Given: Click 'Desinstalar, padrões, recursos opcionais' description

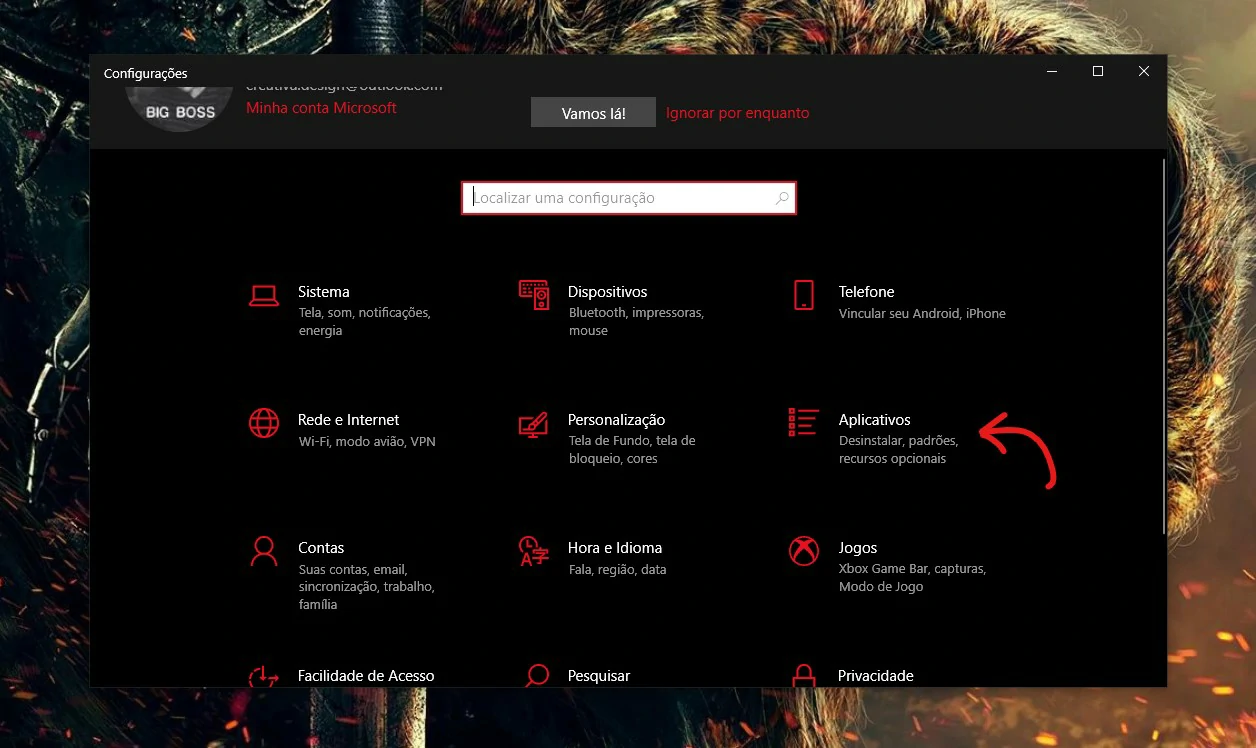Looking at the screenshot, I should click(899, 450).
